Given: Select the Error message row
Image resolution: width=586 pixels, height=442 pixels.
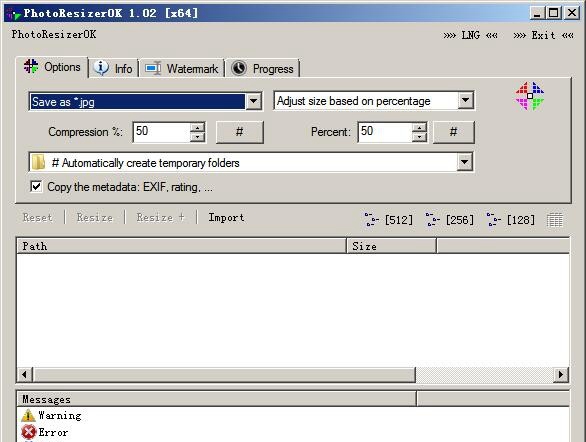Looking at the screenshot, I should point(45,432).
